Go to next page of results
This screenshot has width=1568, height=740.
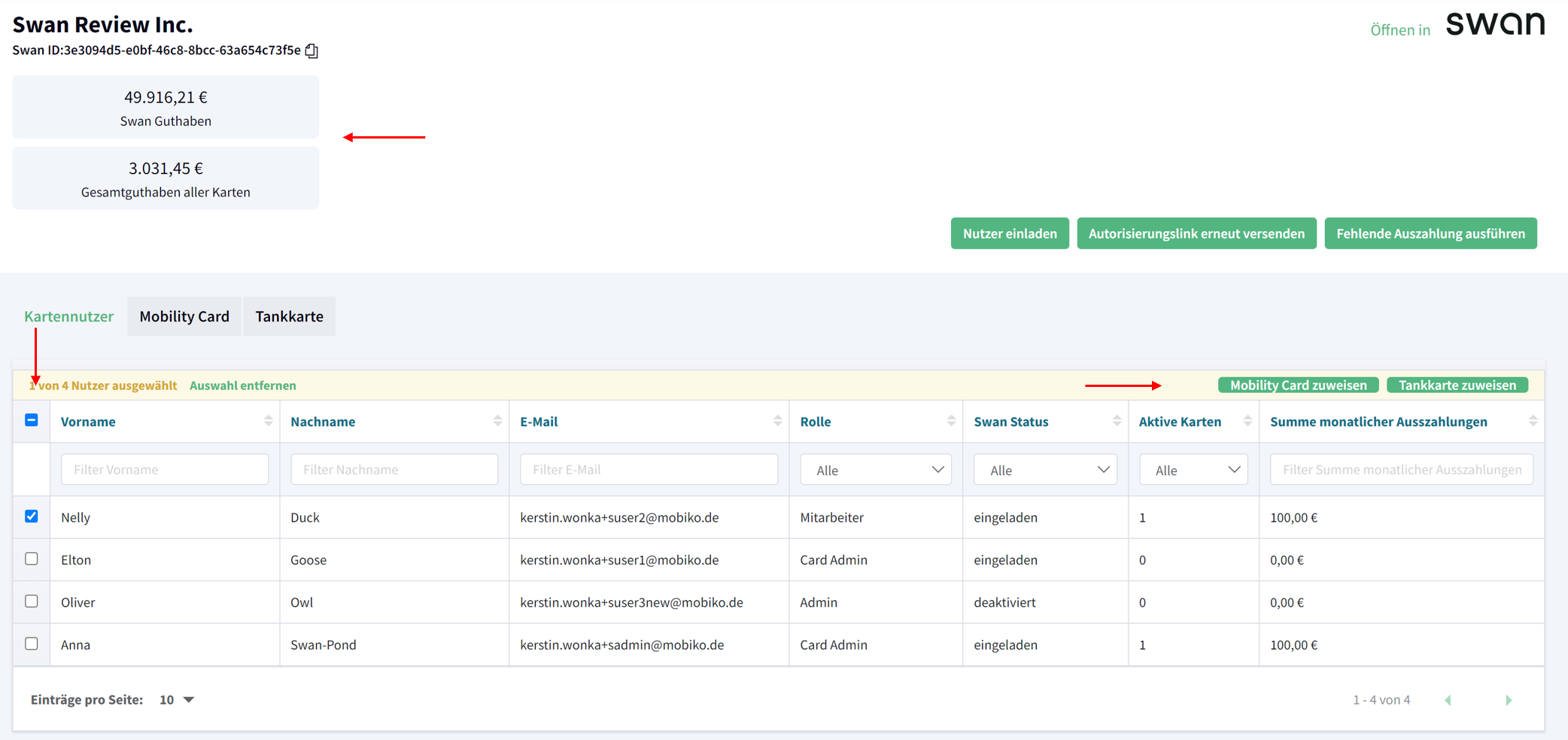(x=1509, y=700)
